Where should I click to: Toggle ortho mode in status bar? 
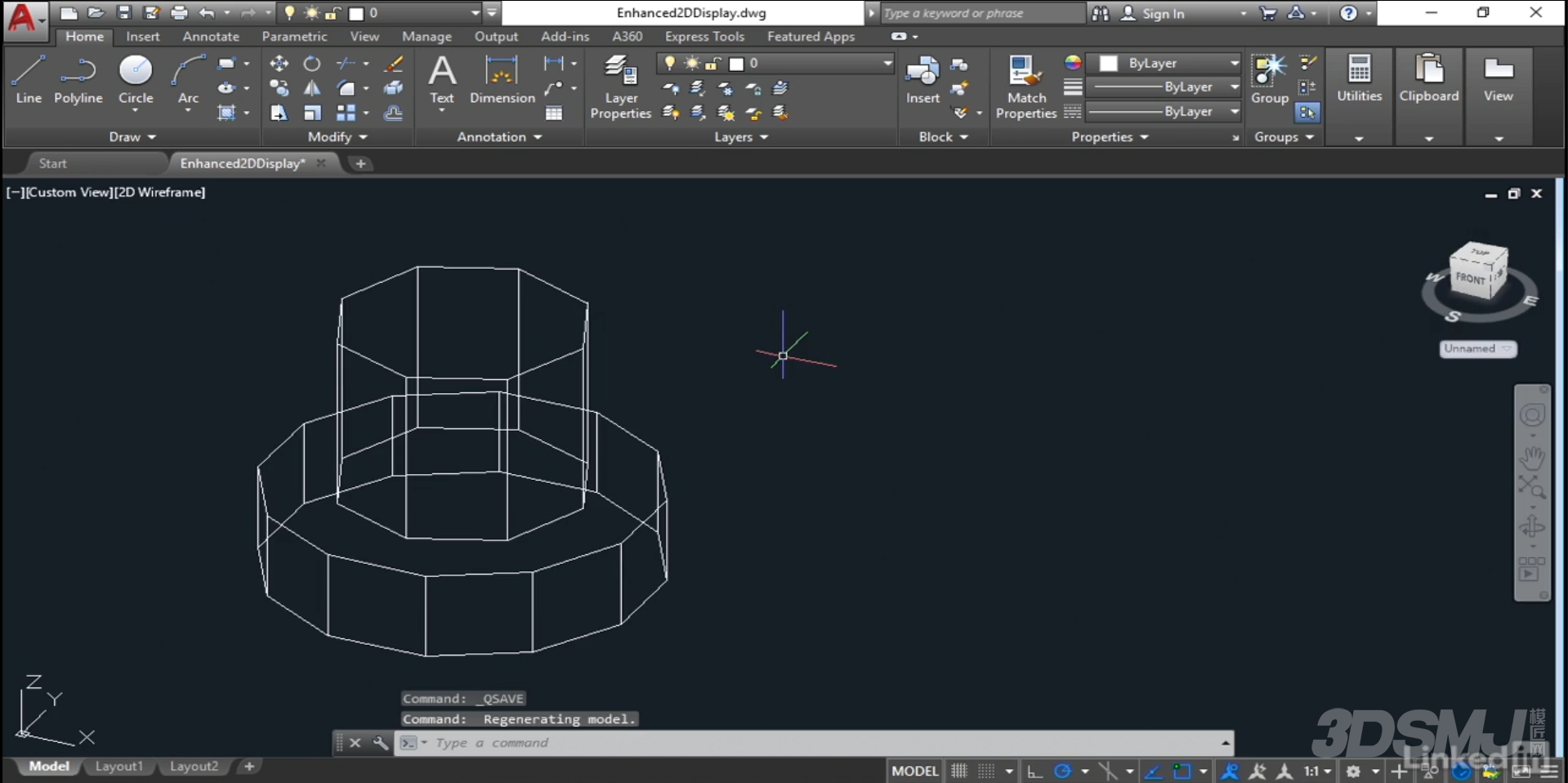pyautogui.click(x=1034, y=771)
